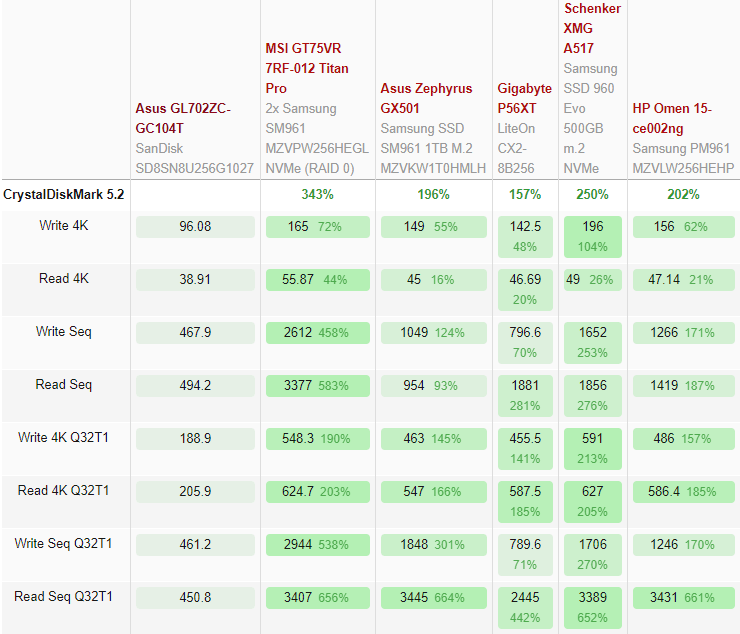740x634 pixels.
Task: Open the Asus GL702ZC-GC104T link
Action: [x=183, y=118]
